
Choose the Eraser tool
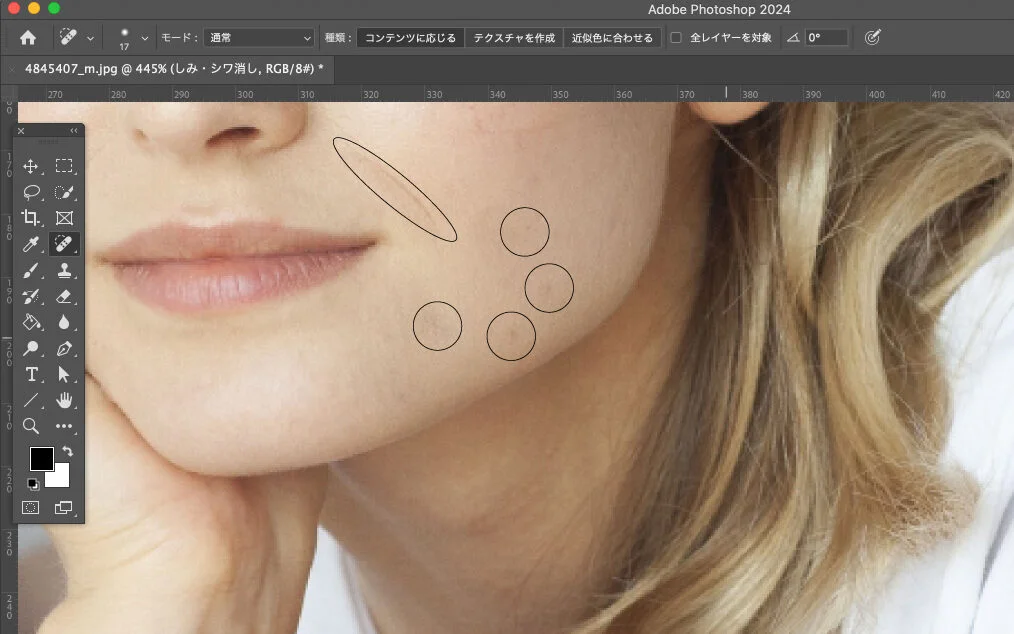tap(64, 296)
